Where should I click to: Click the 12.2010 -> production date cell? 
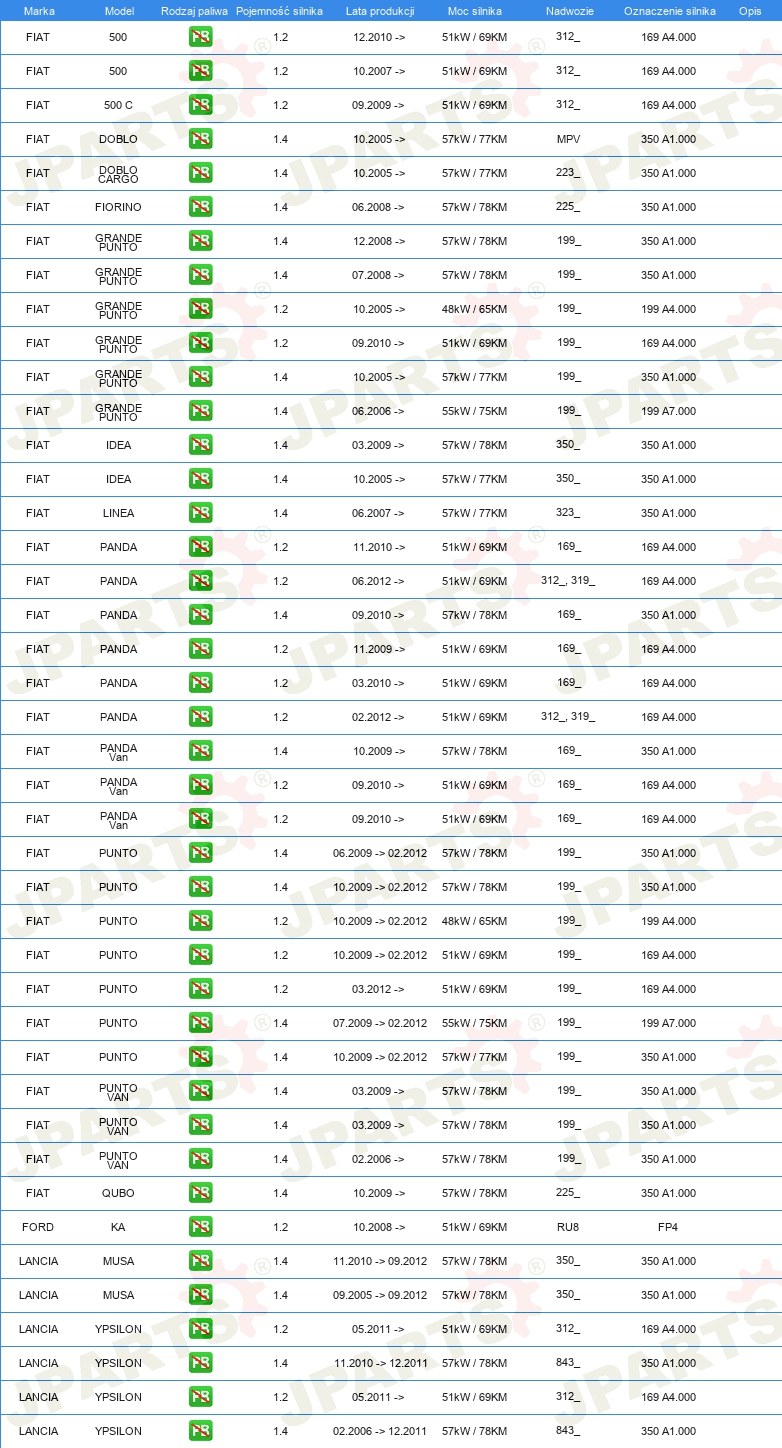(x=379, y=37)
